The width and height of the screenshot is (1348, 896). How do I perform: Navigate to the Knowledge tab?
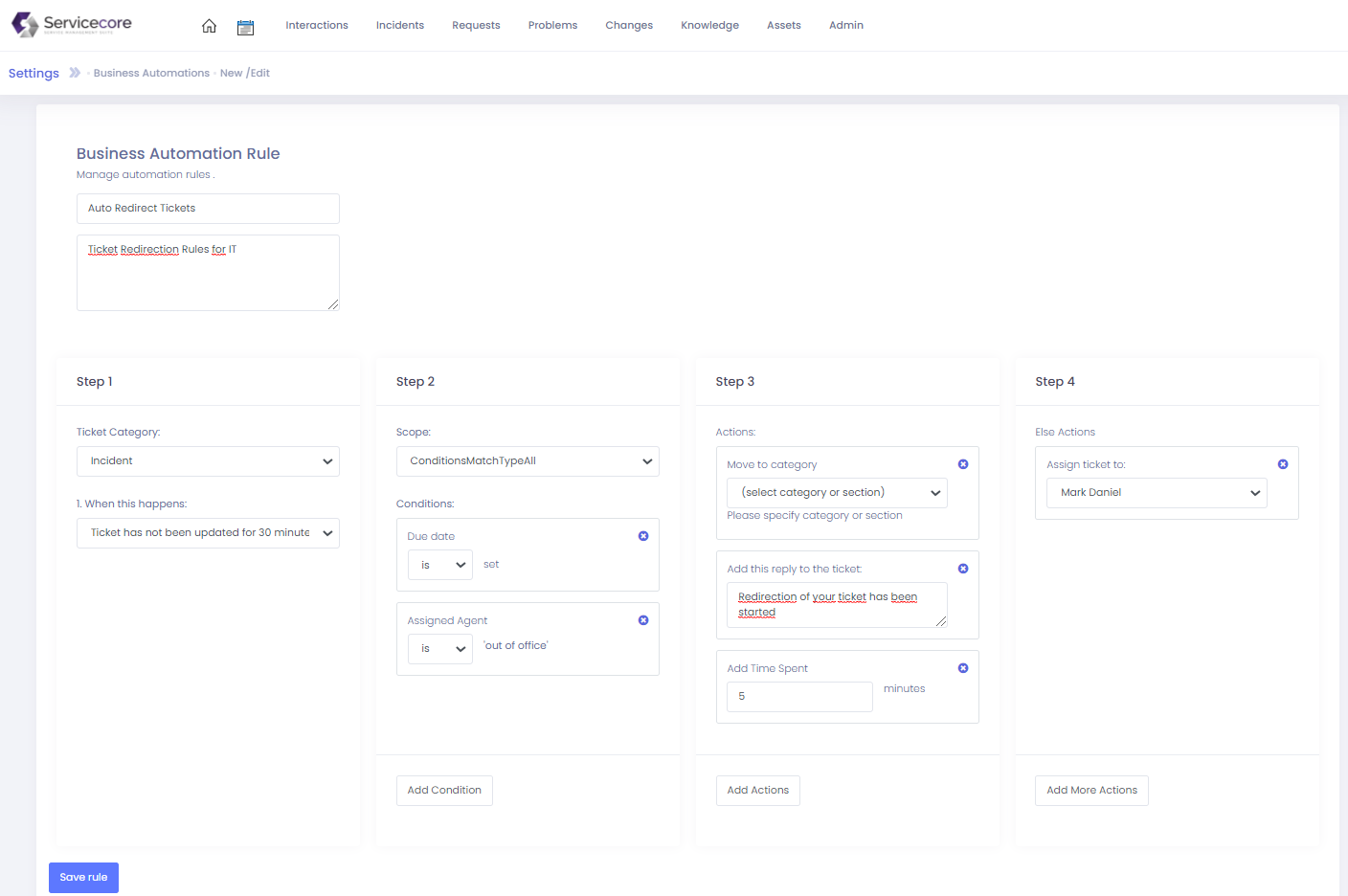click(709, 25)
